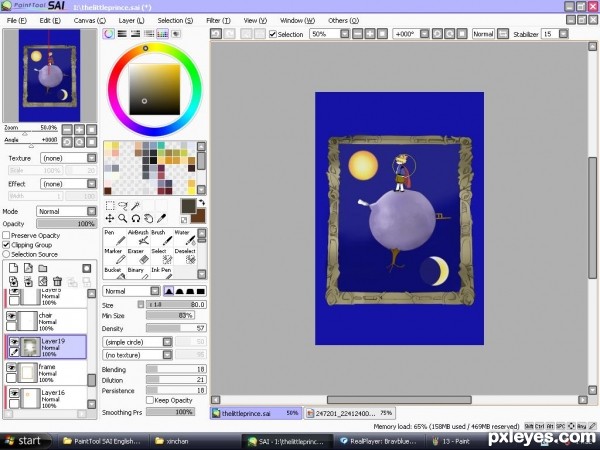
Task: Open the Window menu
Action: [x=297, y=20]
